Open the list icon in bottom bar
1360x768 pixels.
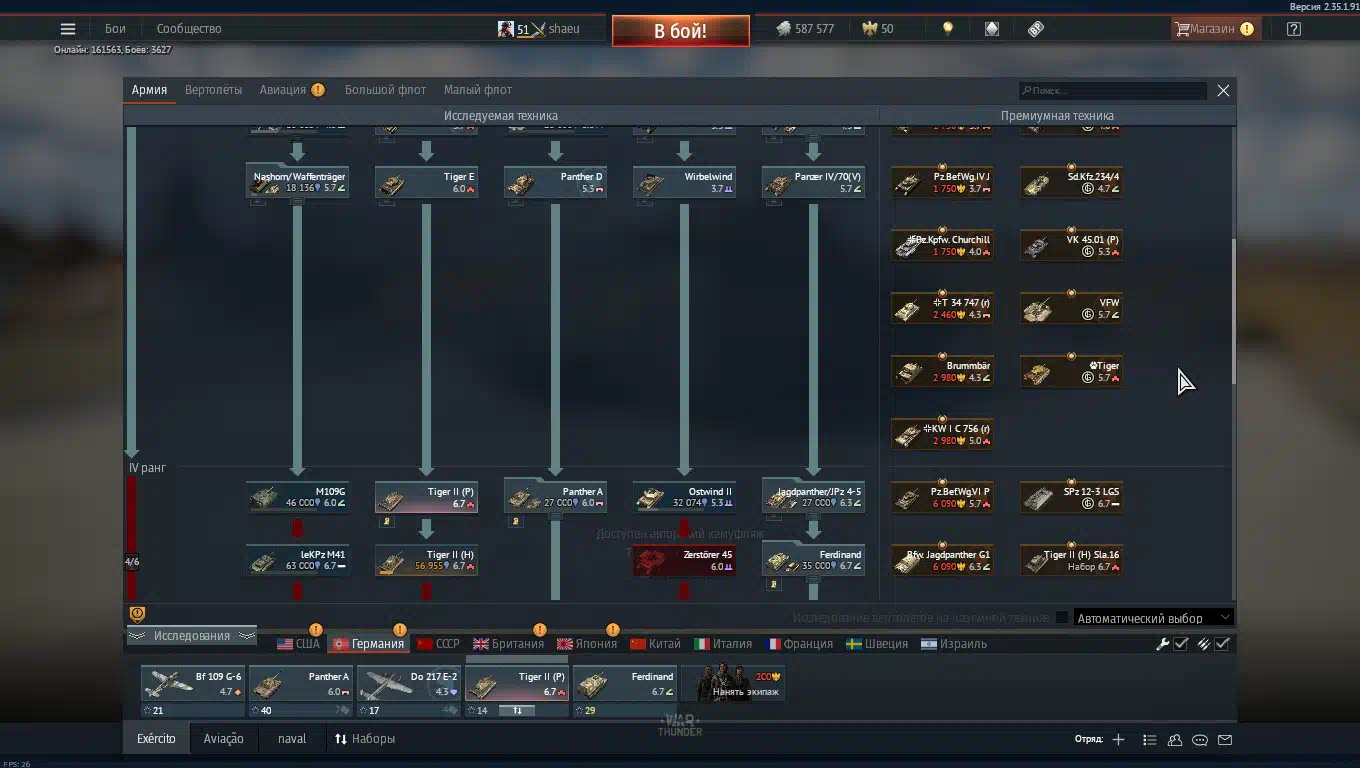pyautogui.click(x=1150, y=740)
